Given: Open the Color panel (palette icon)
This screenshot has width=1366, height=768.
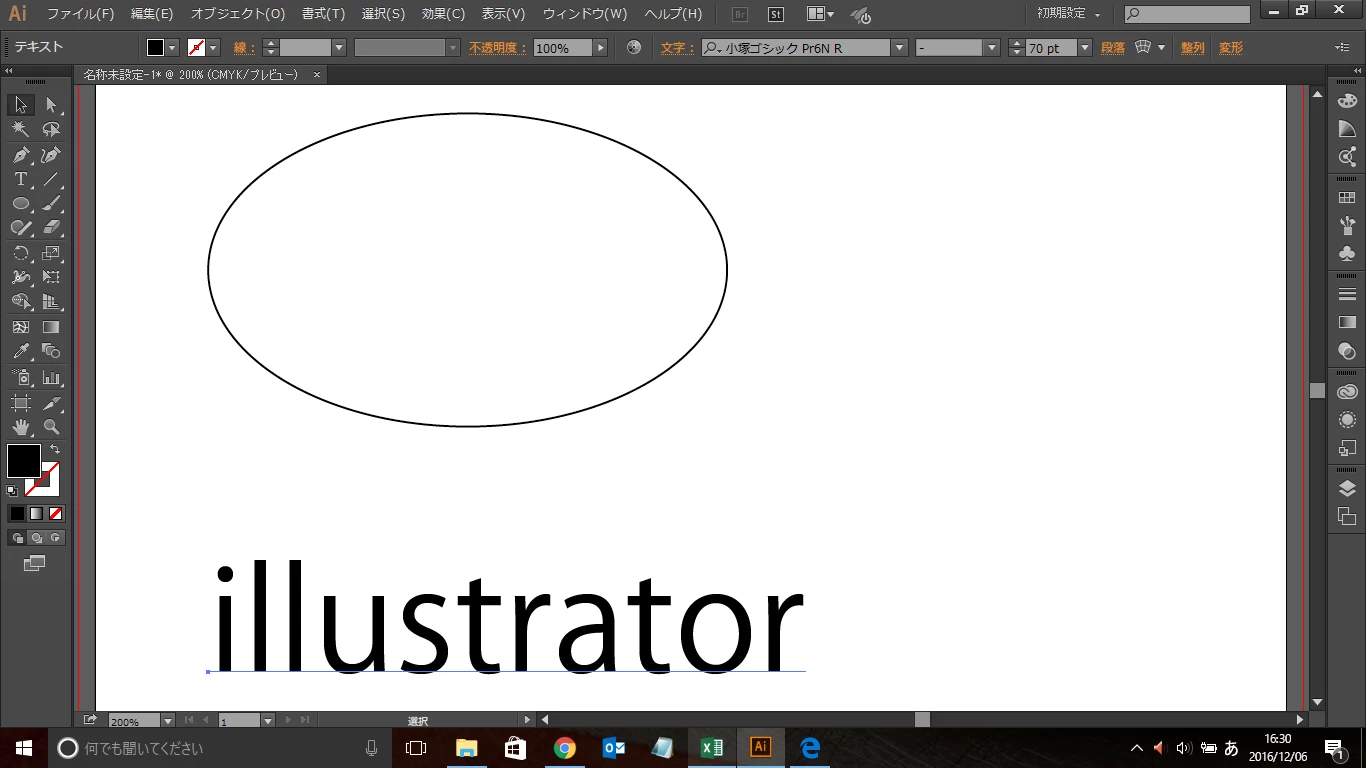Looking at the screenshot, I should pyautogui.click(x=1347, y=101).
